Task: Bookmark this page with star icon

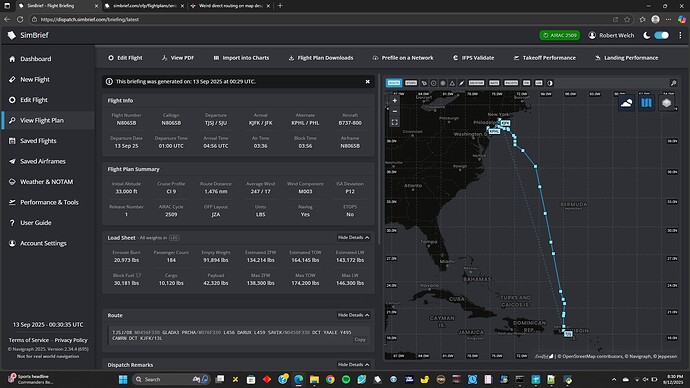Action: [627, 19]
